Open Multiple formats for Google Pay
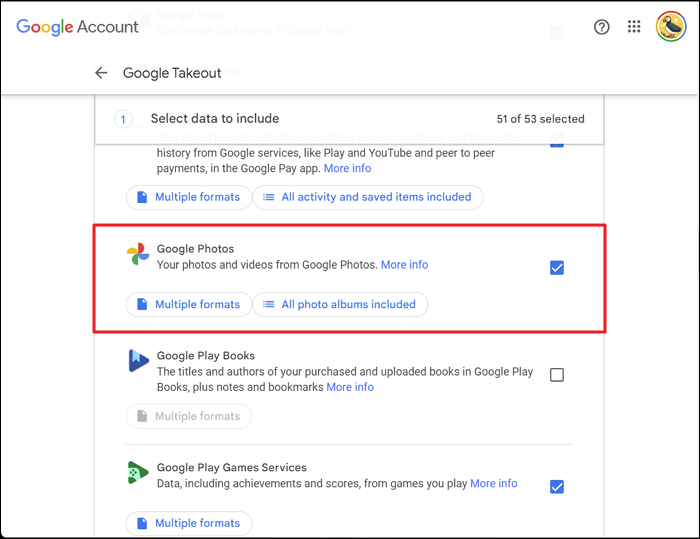The width and height of the screenshot is (700, 539). [188, 197]
